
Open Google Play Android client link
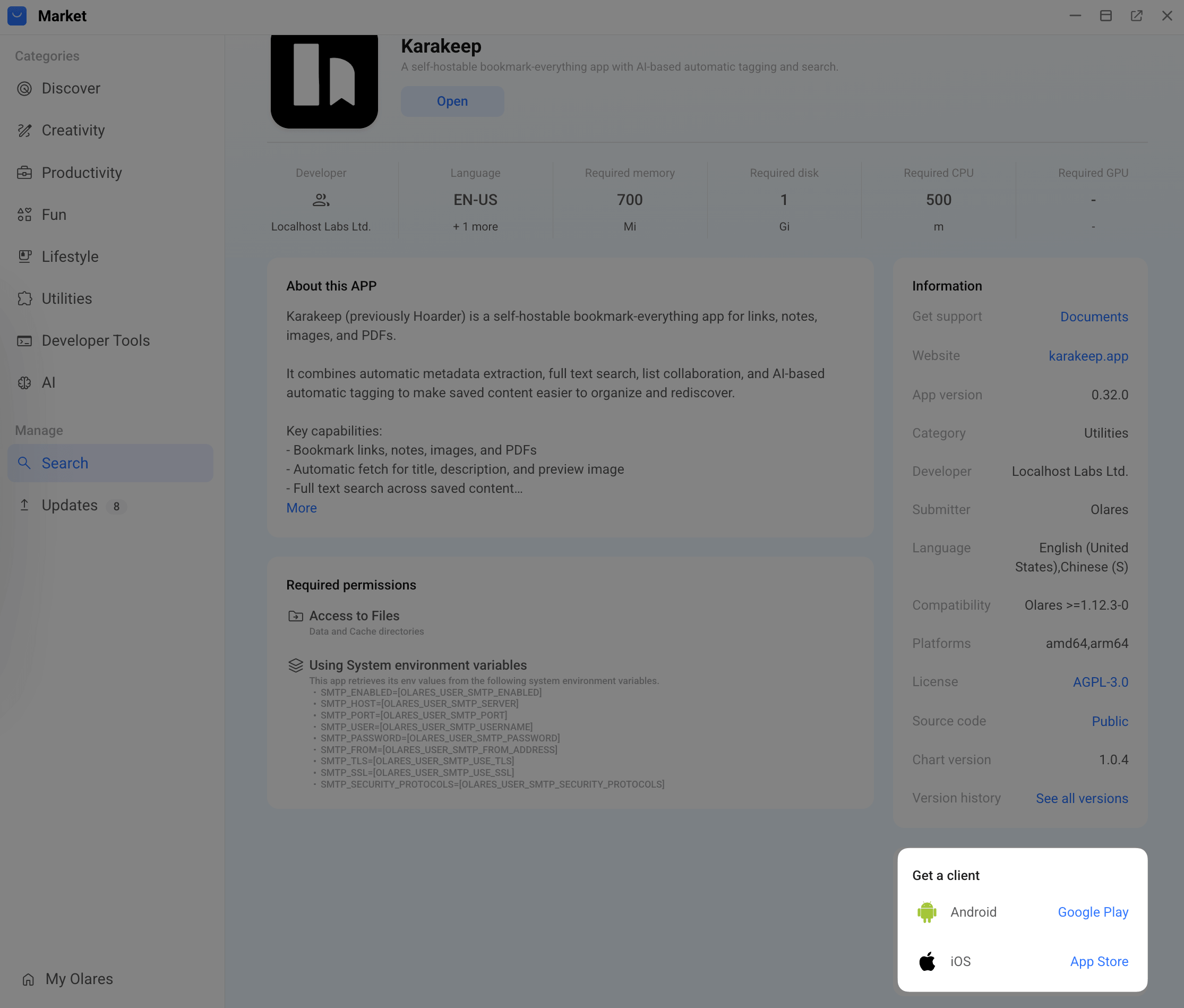coord(1093,912)
